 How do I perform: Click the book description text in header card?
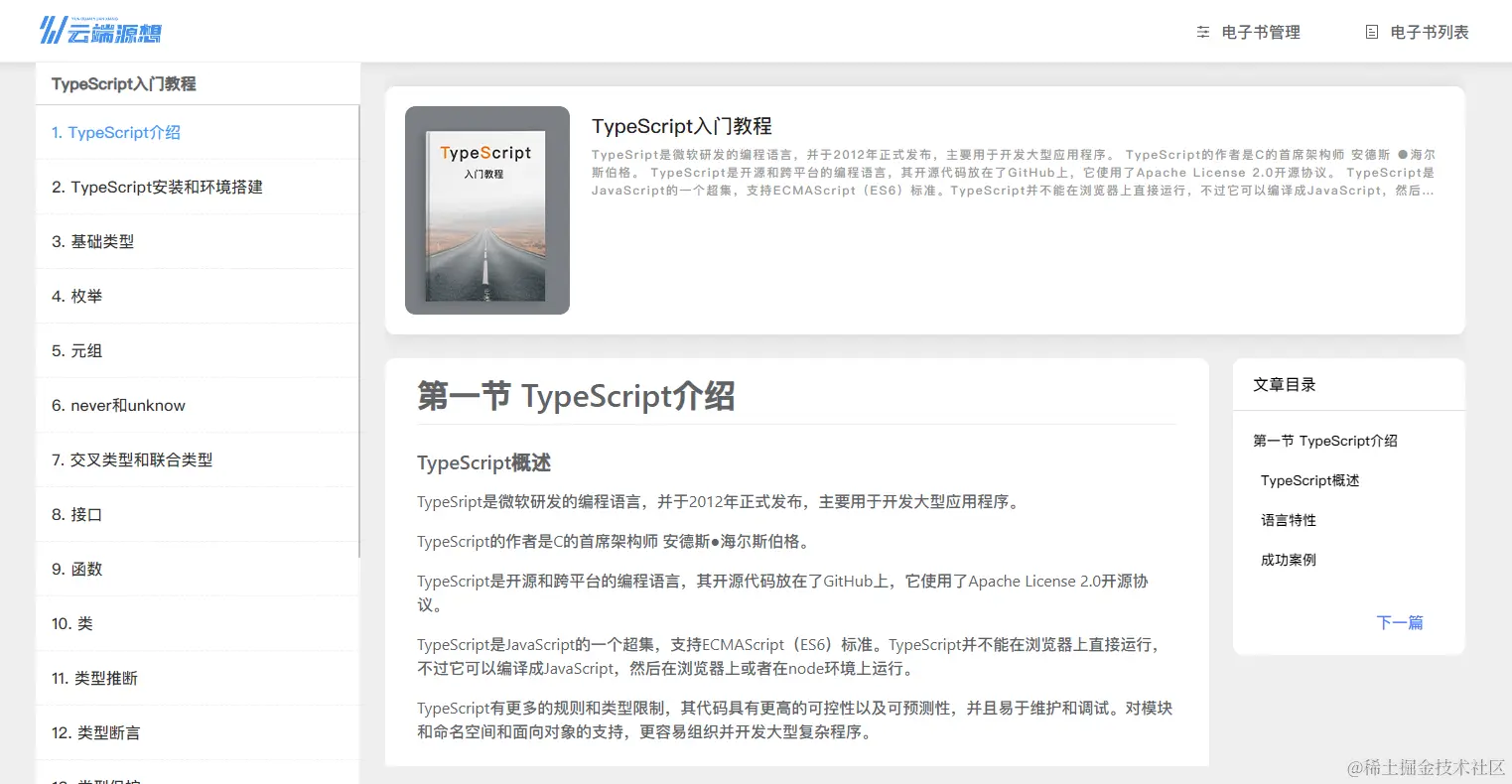pos(1014,173)
